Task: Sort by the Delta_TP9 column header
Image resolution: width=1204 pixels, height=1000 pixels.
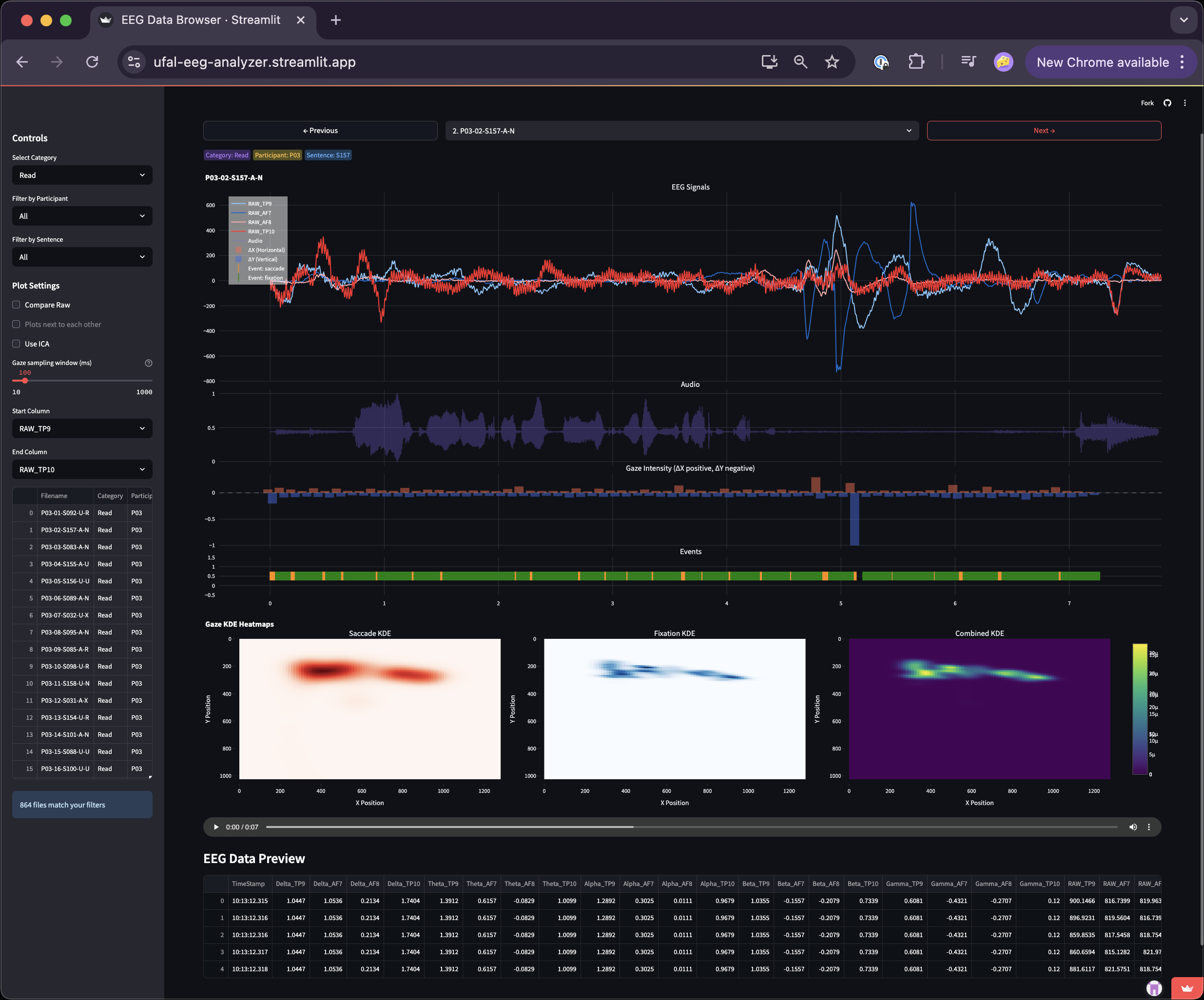Action: click(290, 884)
